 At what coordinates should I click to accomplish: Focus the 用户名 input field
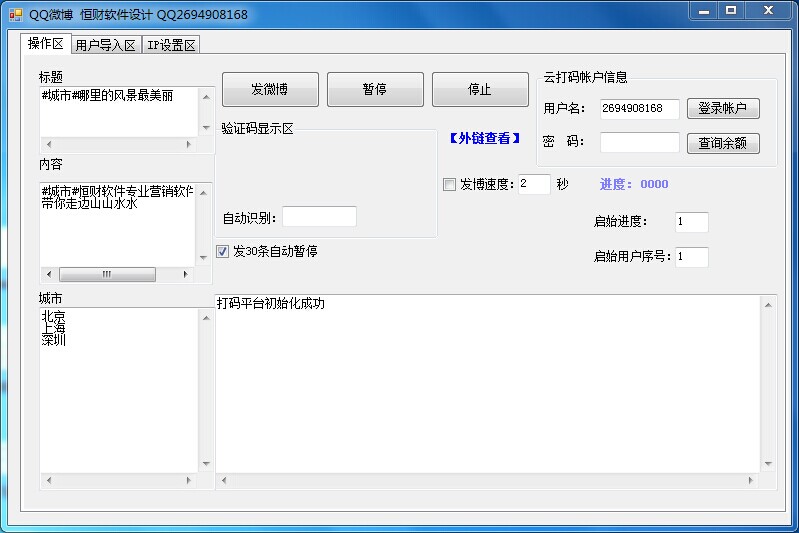point(640,109)
